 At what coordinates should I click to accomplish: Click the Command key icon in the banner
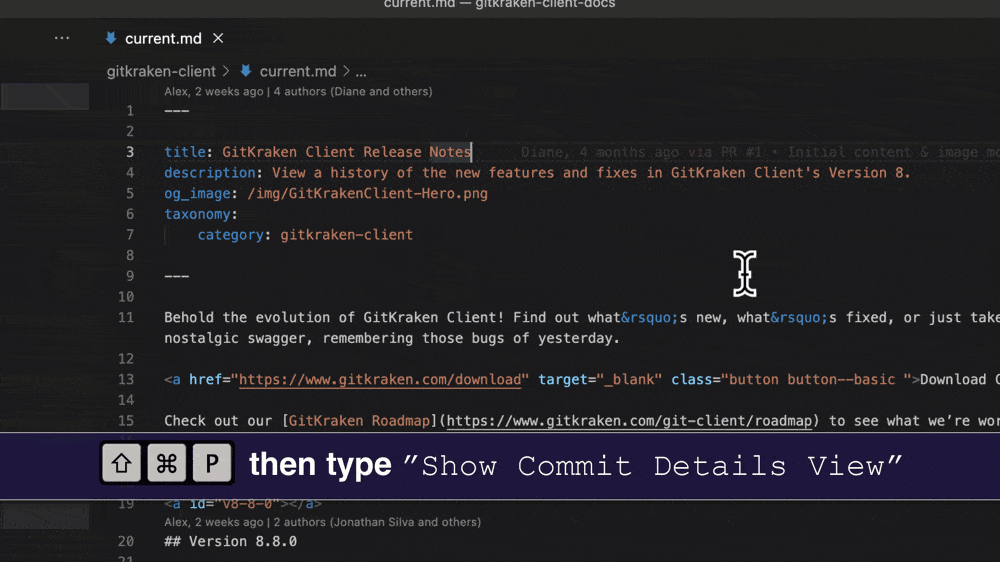(x=167, y=464)
